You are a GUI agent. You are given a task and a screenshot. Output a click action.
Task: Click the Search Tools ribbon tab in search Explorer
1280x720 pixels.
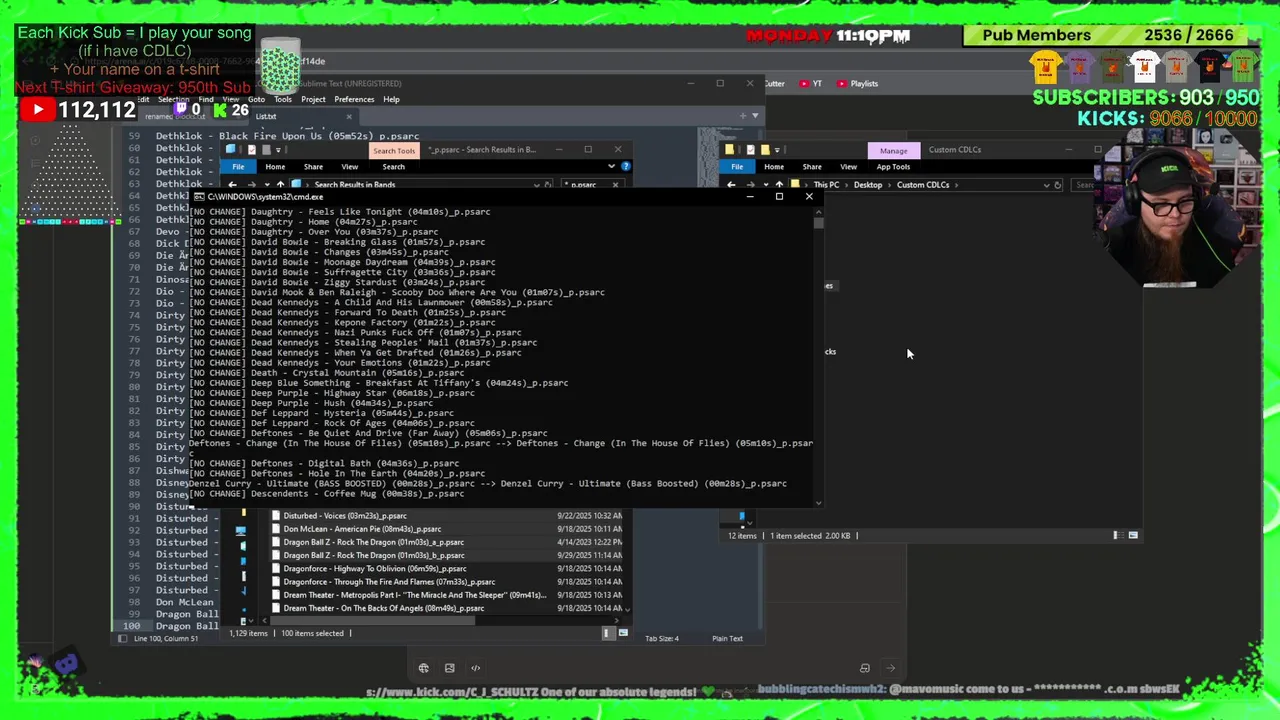pyautogui.click(x=393, y=150)
